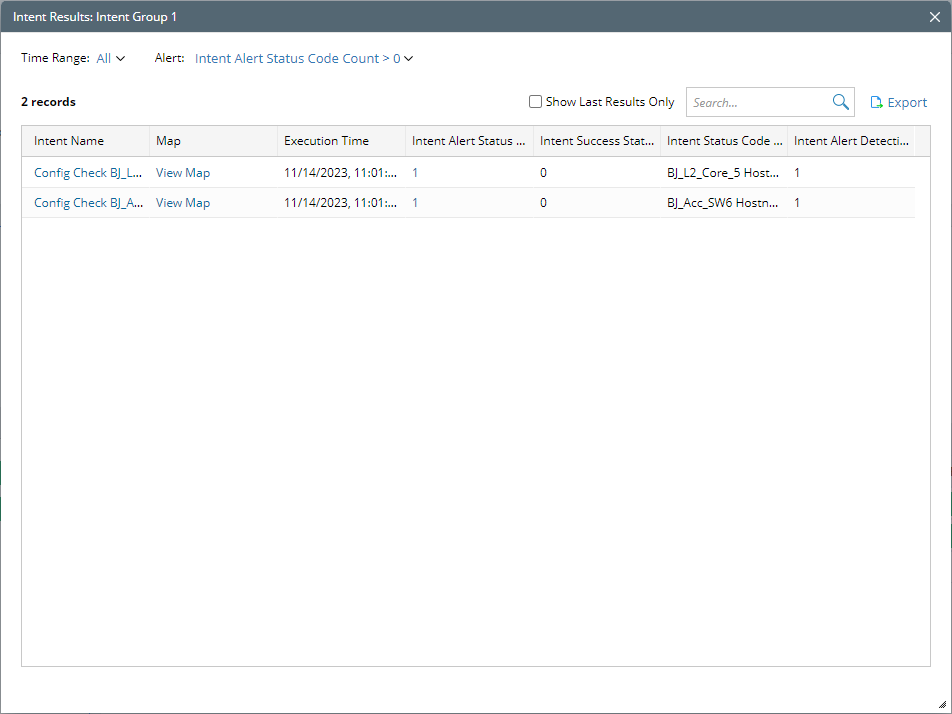Click View Map in the second row
Screen dimensions: 952x714
coord(183,203)
